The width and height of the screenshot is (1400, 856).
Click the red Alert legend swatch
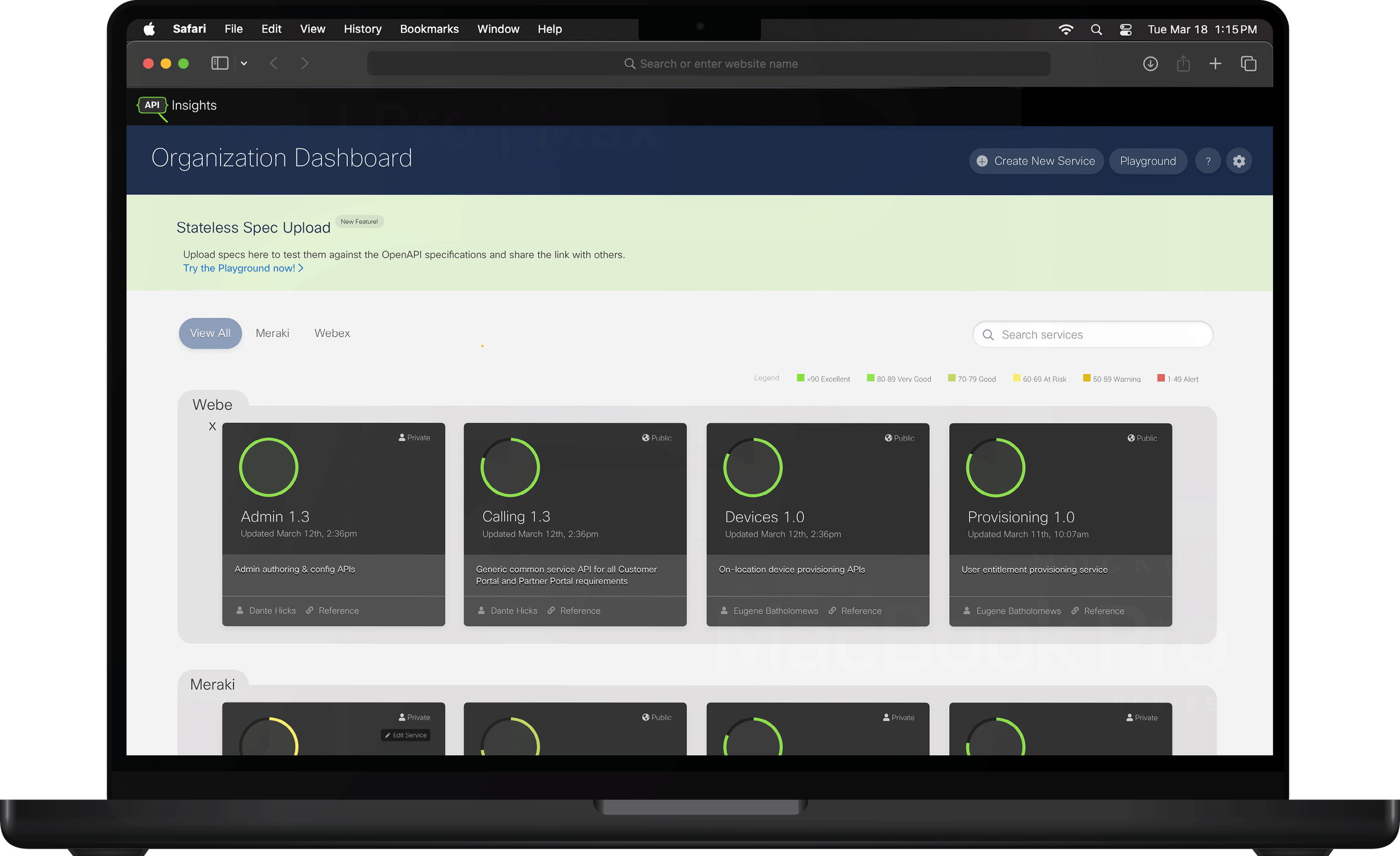(x=1161, y=378)
